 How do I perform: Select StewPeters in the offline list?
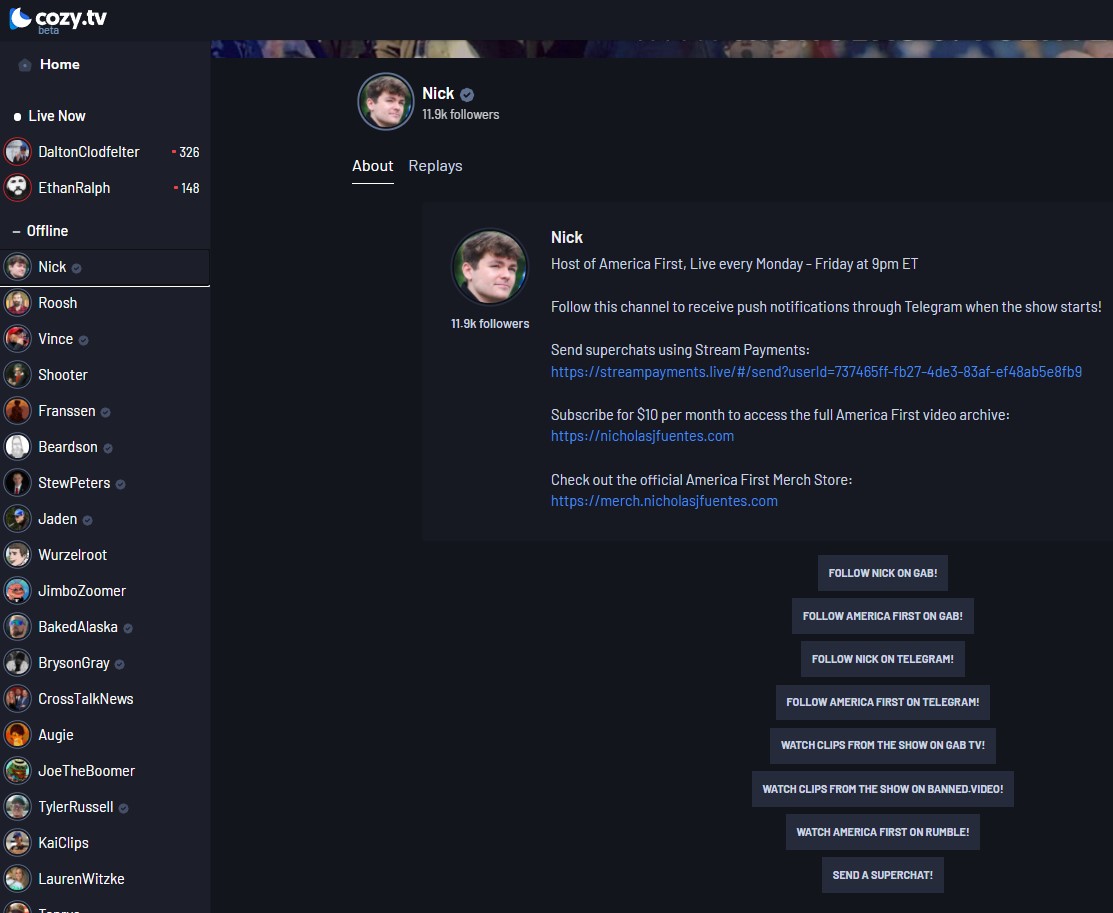point(74,483)
